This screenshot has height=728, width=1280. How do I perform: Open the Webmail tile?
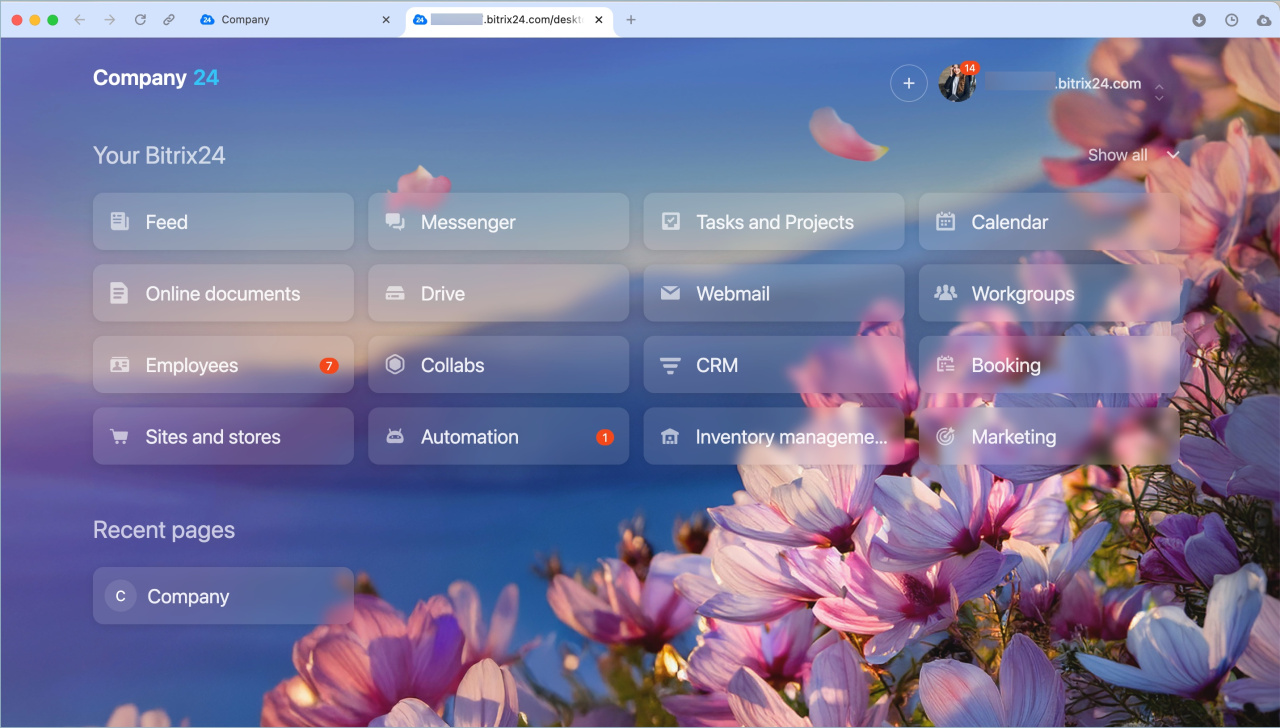coord(774,293)
